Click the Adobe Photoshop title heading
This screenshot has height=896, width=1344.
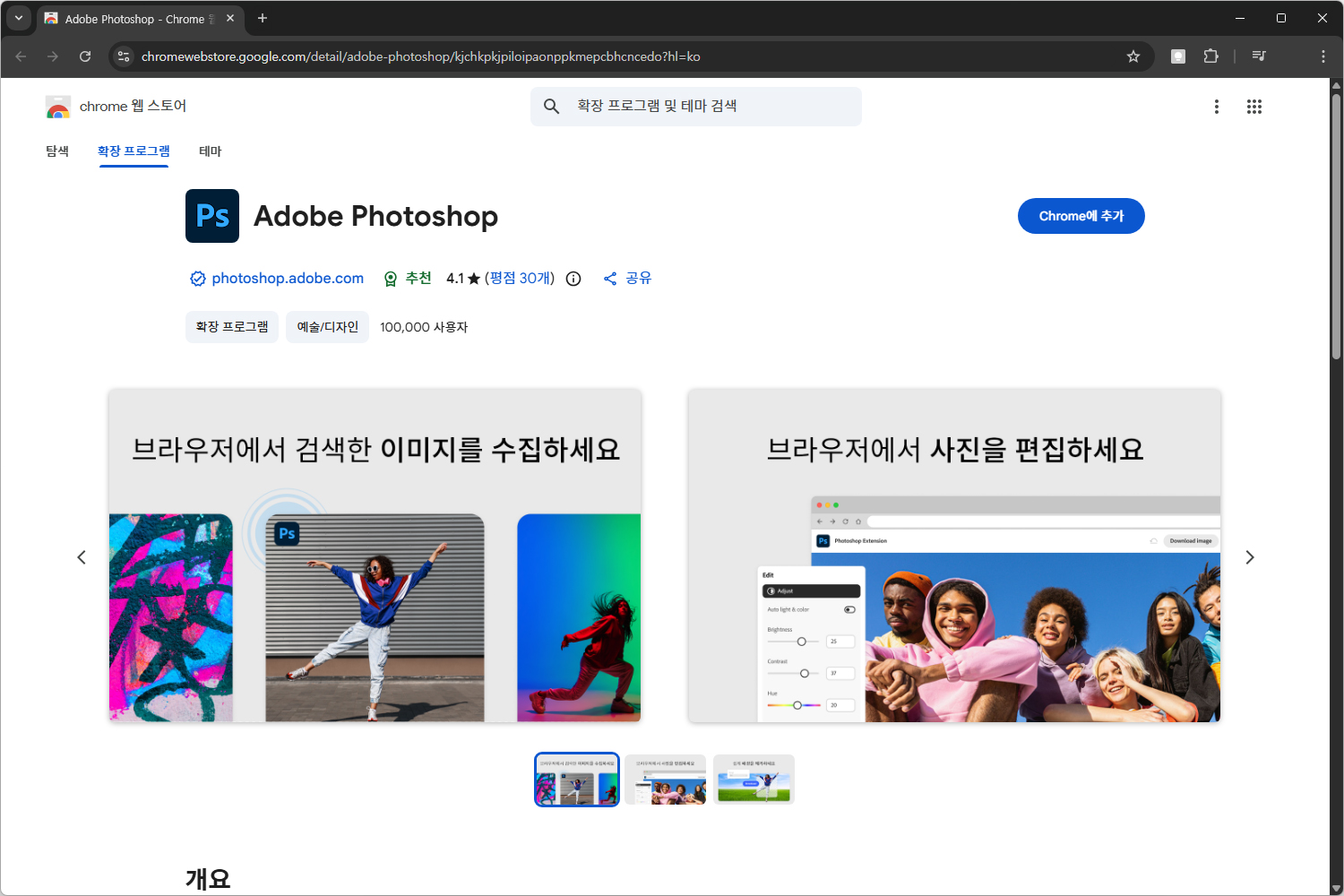point(375,216)
